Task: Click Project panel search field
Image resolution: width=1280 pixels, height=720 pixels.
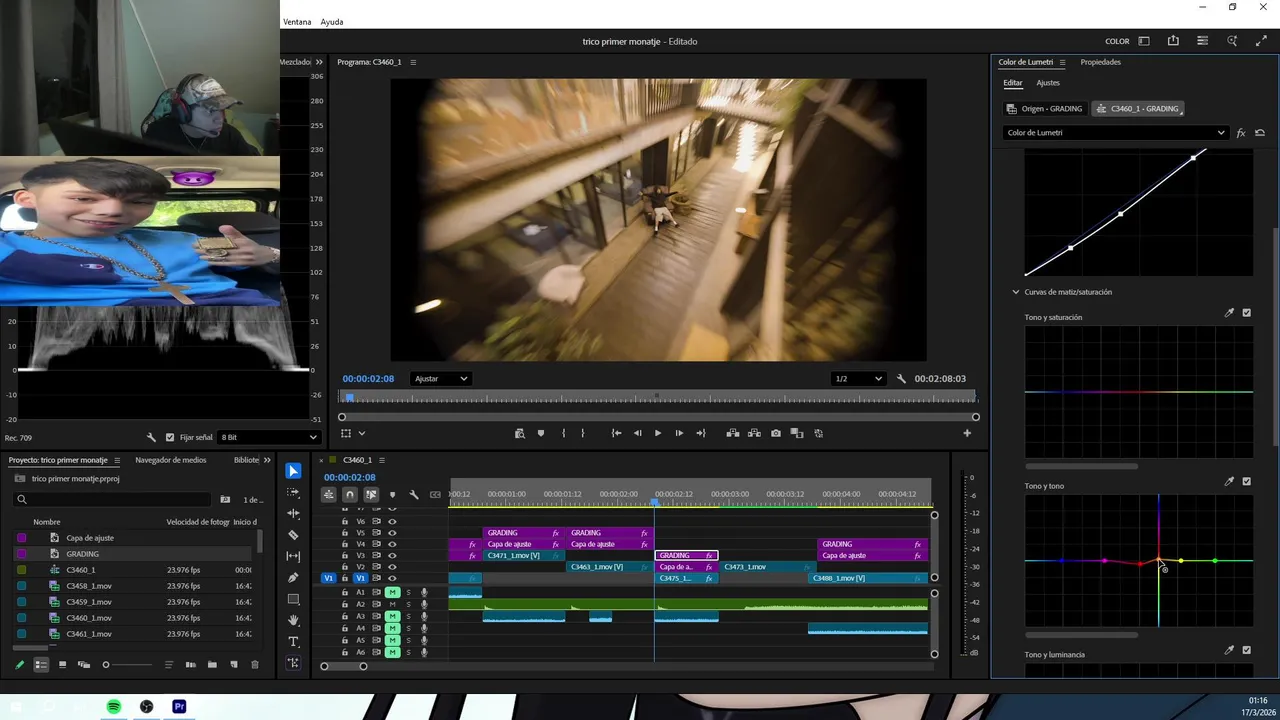Action: [113, 499]
